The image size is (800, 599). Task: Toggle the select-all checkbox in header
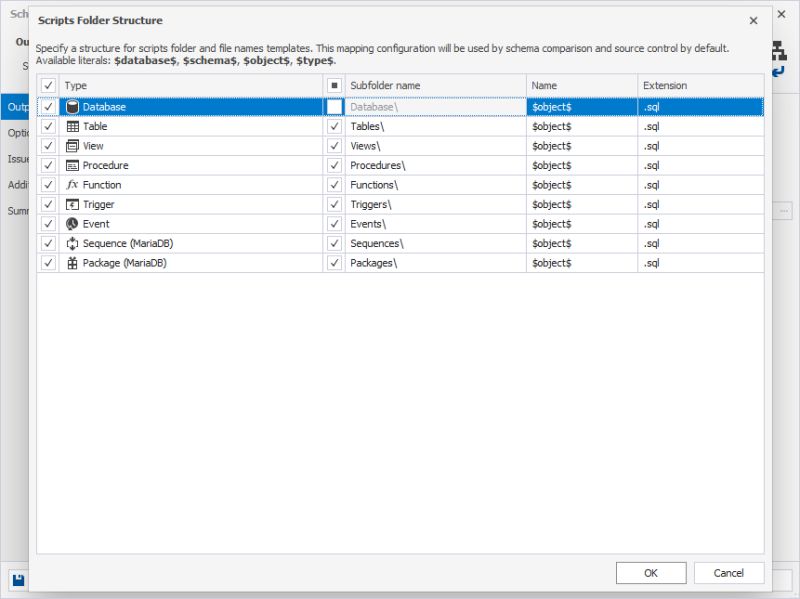click(x=47, y=86)
